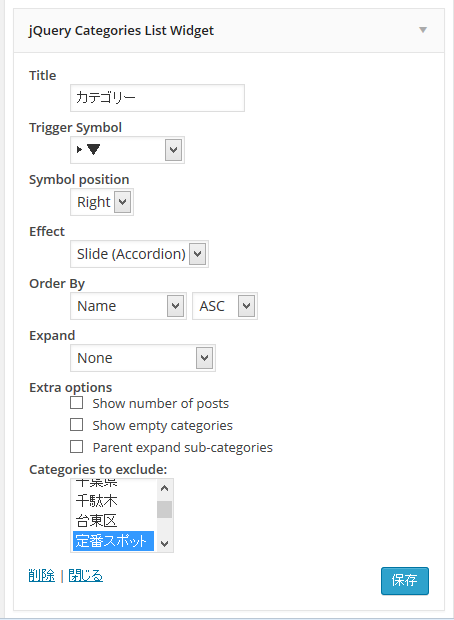Click the Title text field

(157, 98)
